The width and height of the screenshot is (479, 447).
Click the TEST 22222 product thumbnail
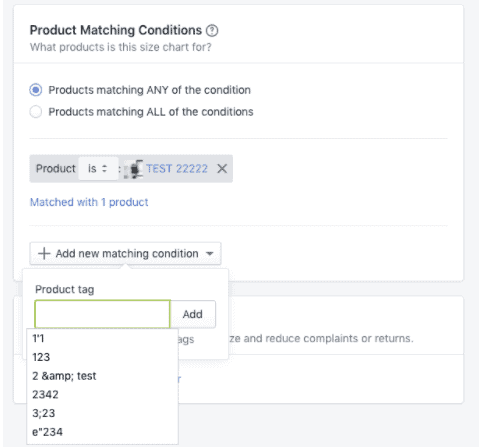pos(134,169)
